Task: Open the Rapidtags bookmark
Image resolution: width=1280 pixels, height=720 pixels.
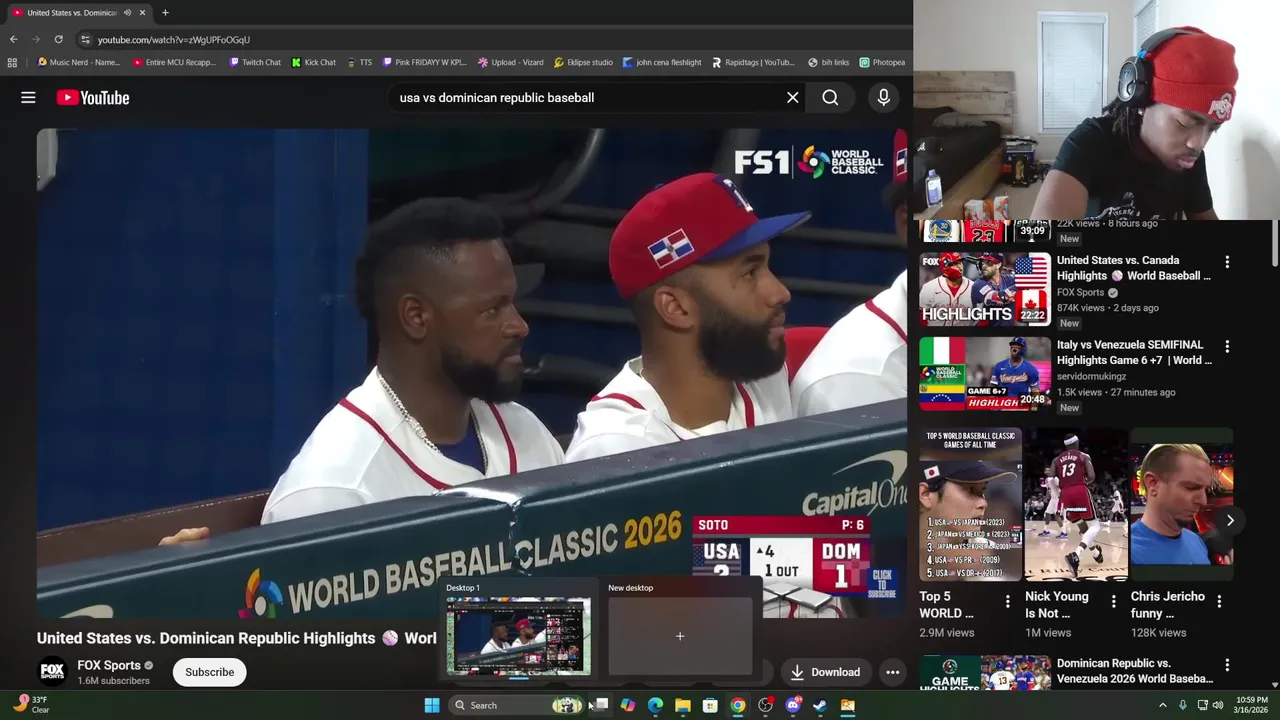Action: point(753,62)
